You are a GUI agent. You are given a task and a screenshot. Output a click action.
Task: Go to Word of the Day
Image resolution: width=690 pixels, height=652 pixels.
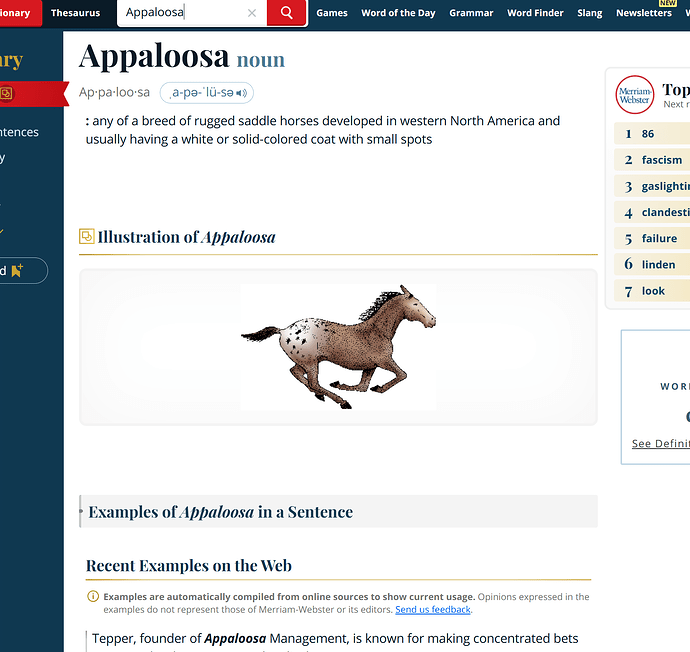click(398, 13)
